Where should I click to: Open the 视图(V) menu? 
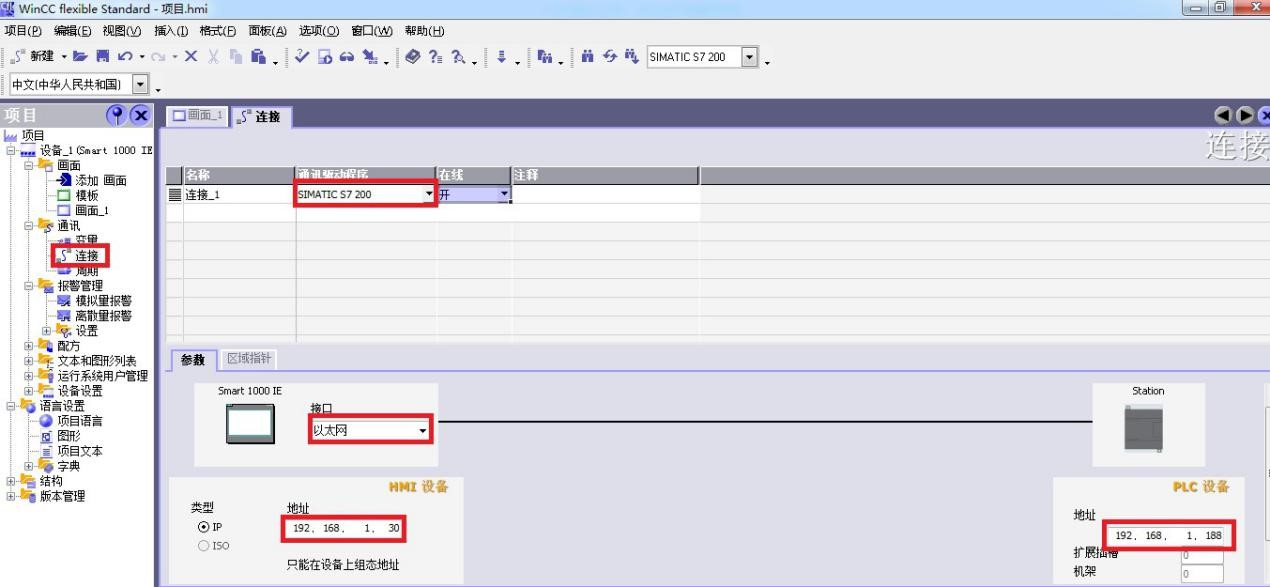[x=122, y=31]
